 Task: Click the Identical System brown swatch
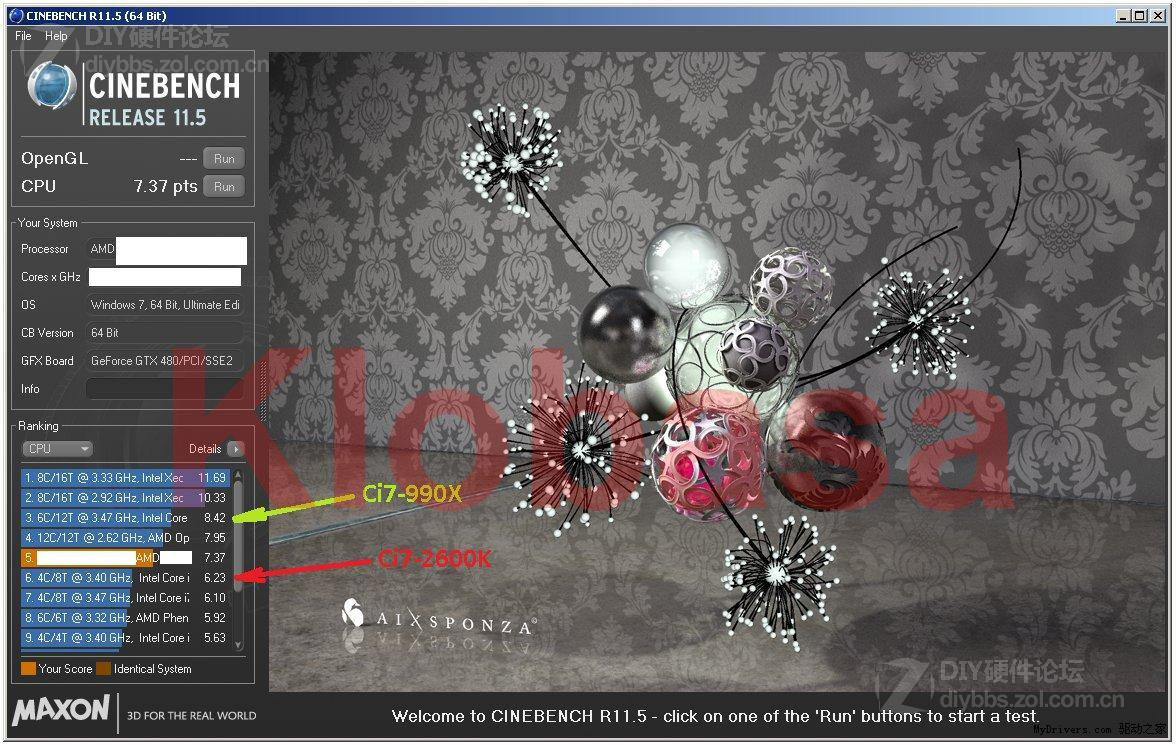pyautogui.click(x=104, y=668)
